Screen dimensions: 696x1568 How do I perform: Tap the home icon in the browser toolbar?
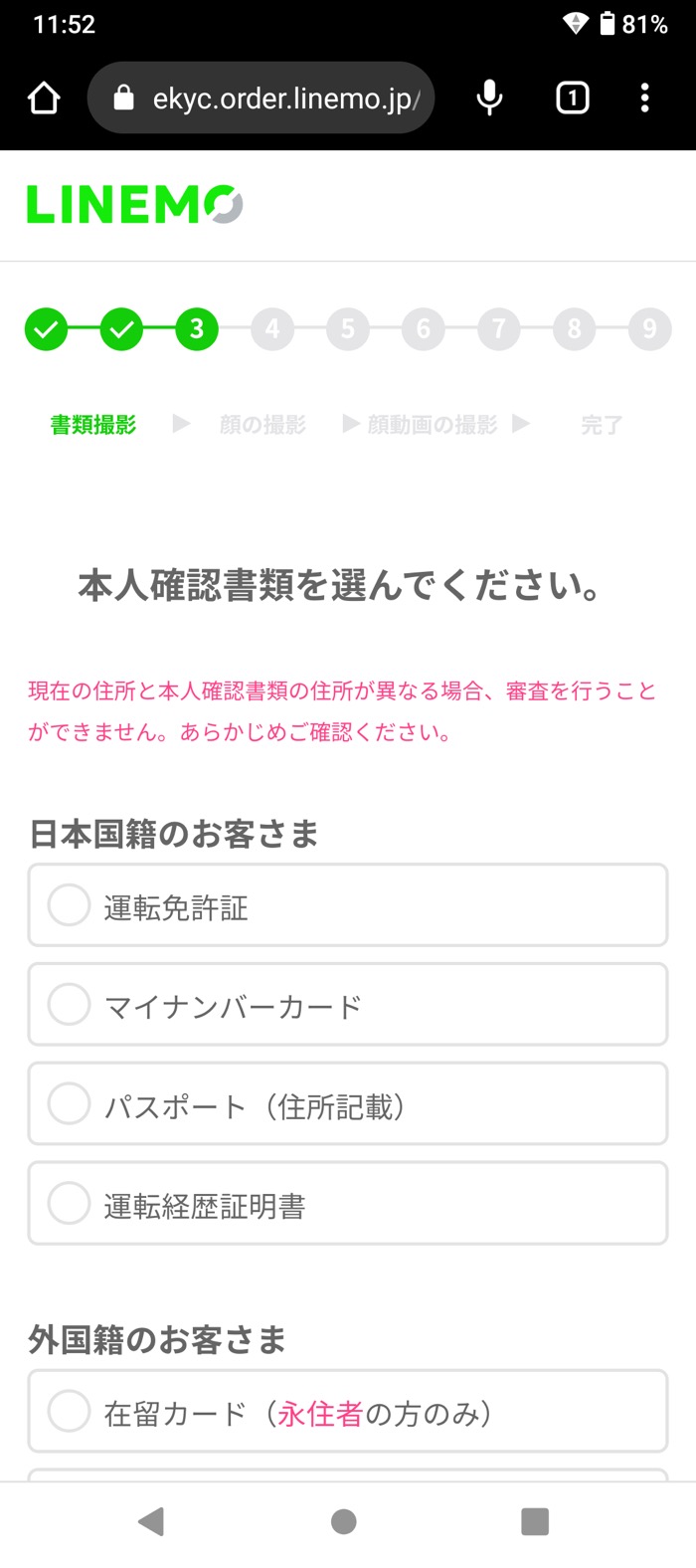click(x=44, y=98)
